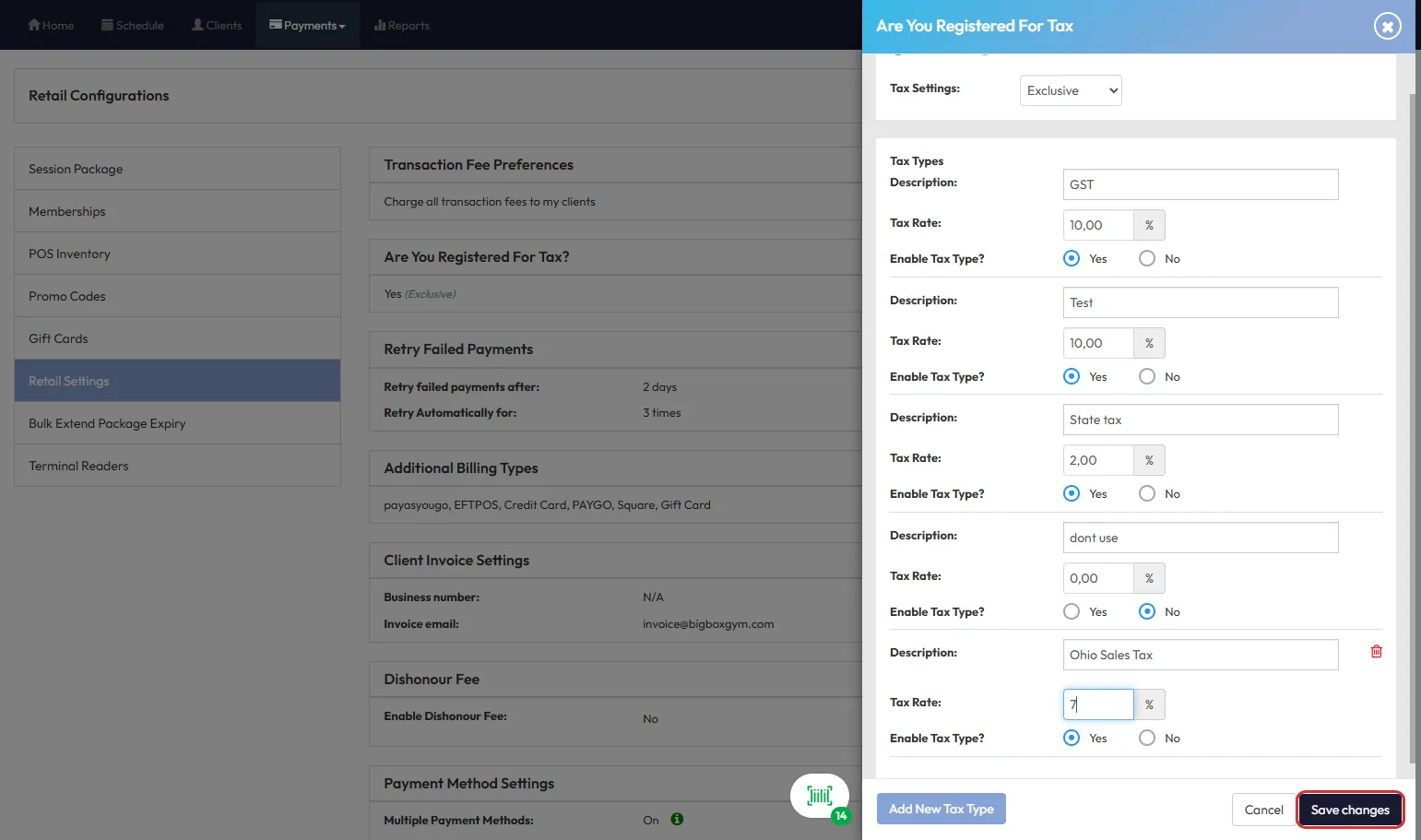Image resolution: width=1421 pixels, height=840 pixels.
Task: Click the Ohio Sales Tax description field
Action: pyautogui.click(x=1200, y=655)
